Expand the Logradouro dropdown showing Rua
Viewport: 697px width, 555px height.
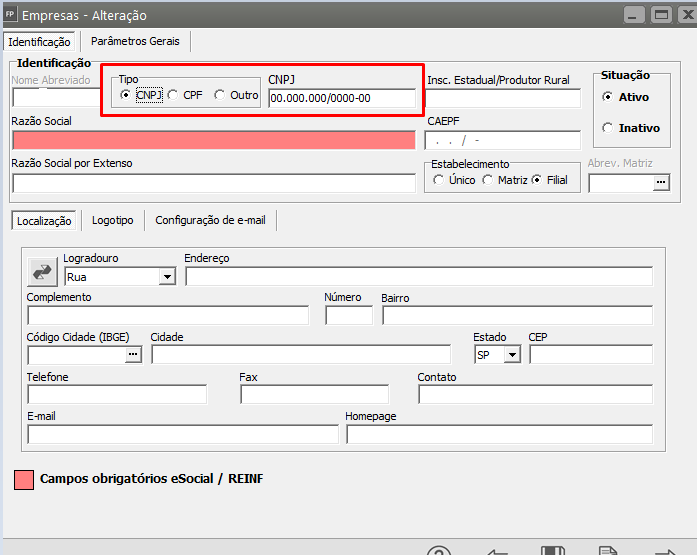[166, 277]
